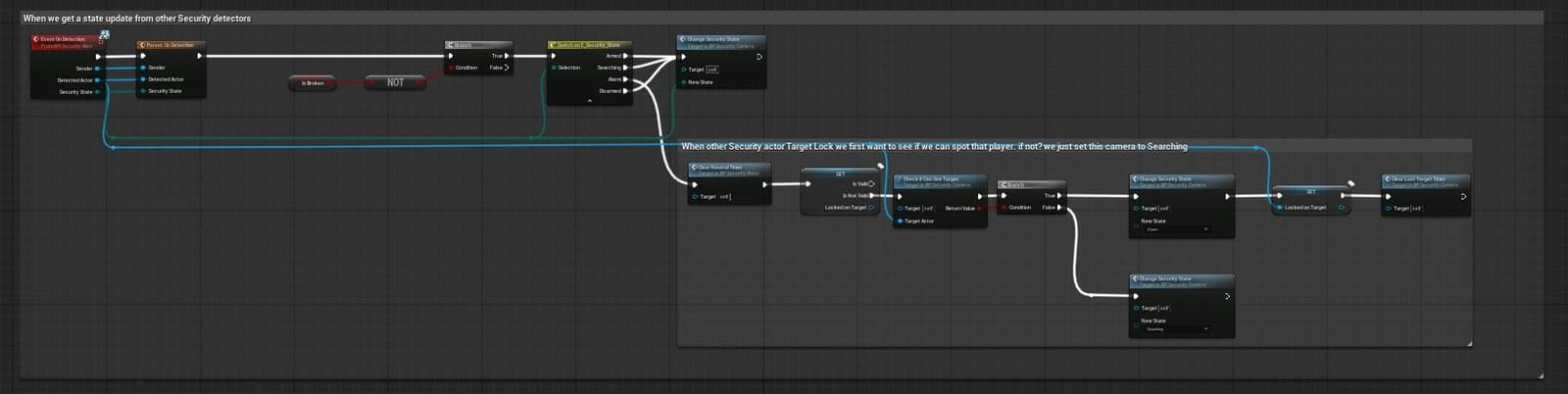Click Detected Actor output pin on Event On Detection

tap(97, 80)
